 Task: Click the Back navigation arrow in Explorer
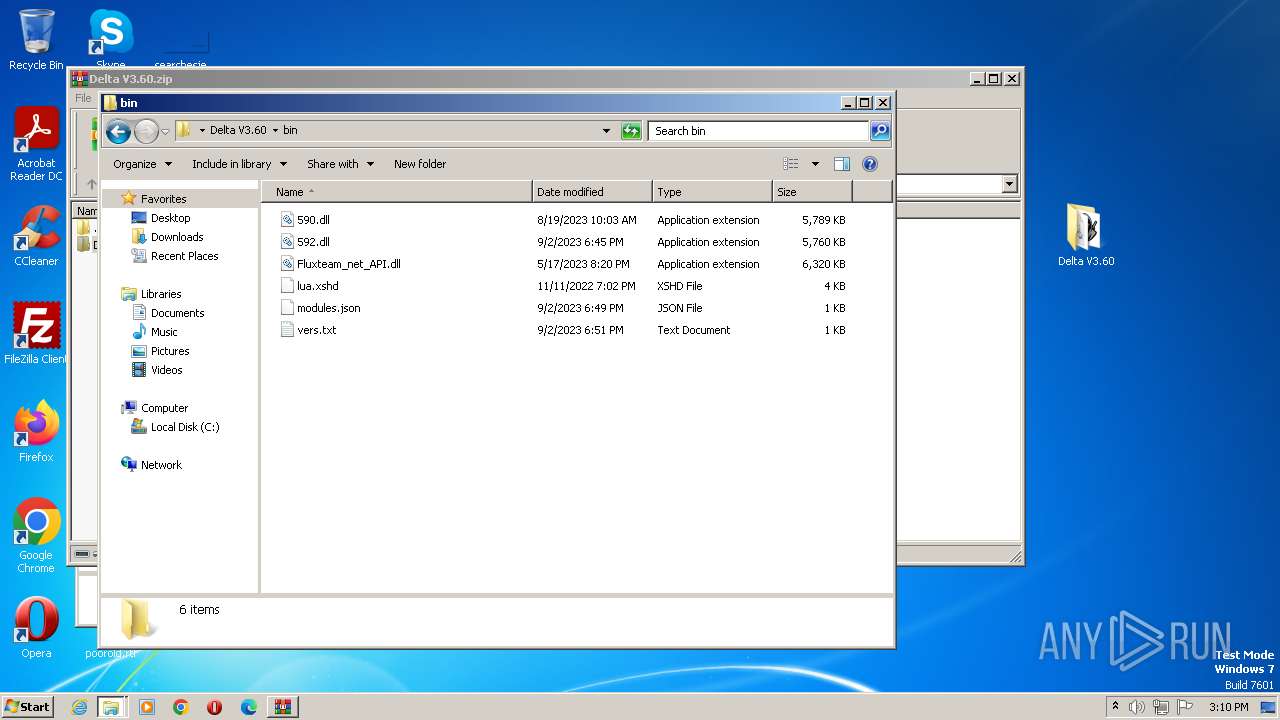pos(118,131)
